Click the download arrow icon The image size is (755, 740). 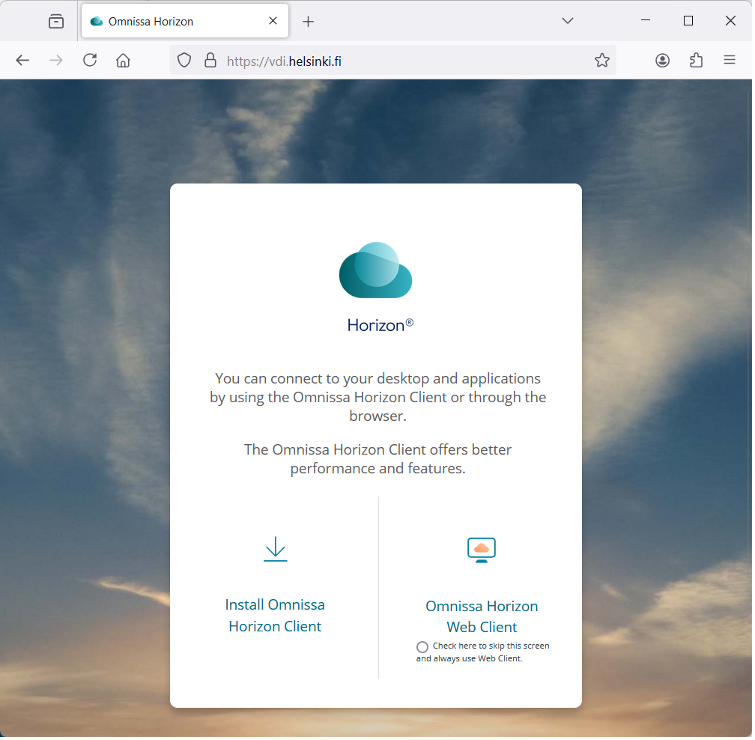point(275,549)
